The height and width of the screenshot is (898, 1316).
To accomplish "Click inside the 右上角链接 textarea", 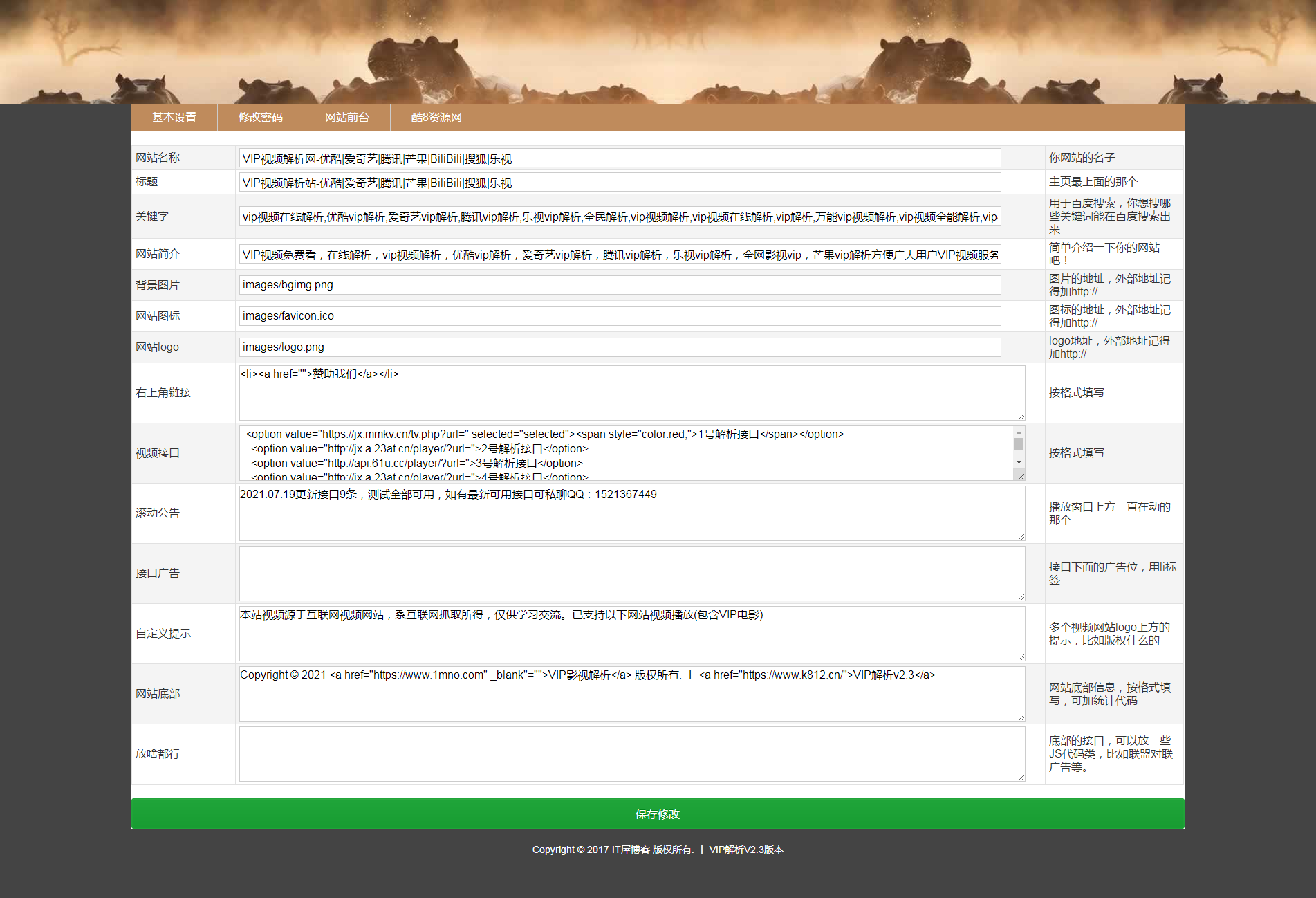I will pyautogui.click(x=632, y=393).
